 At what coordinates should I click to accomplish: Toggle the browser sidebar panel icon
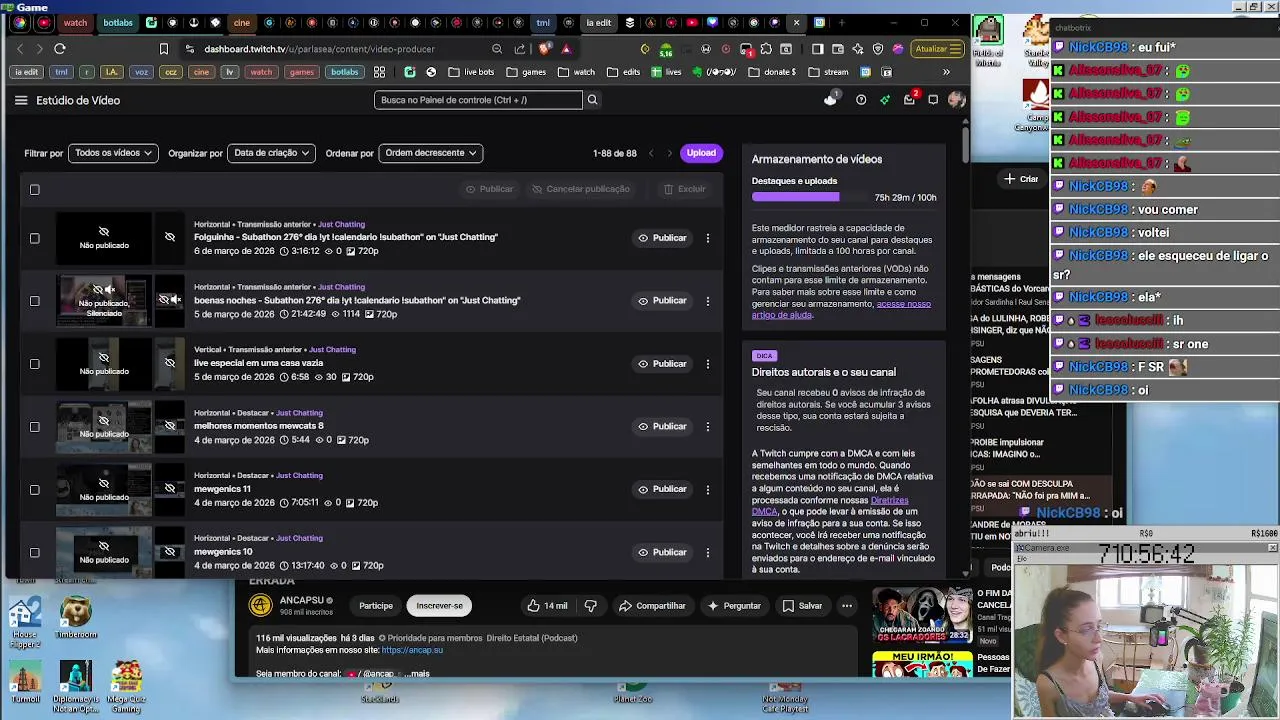click(x=817, y=49)
